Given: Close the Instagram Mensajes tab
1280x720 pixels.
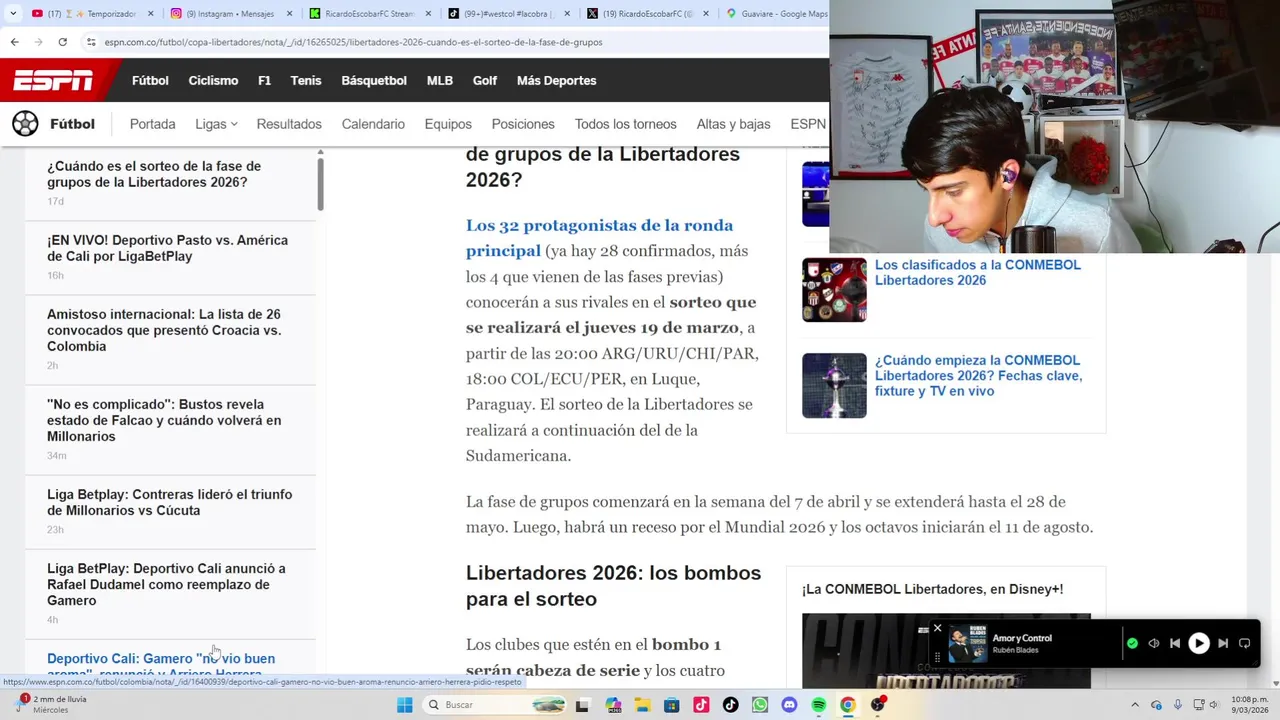Looking at the screenshot, I should pos(290,14).
